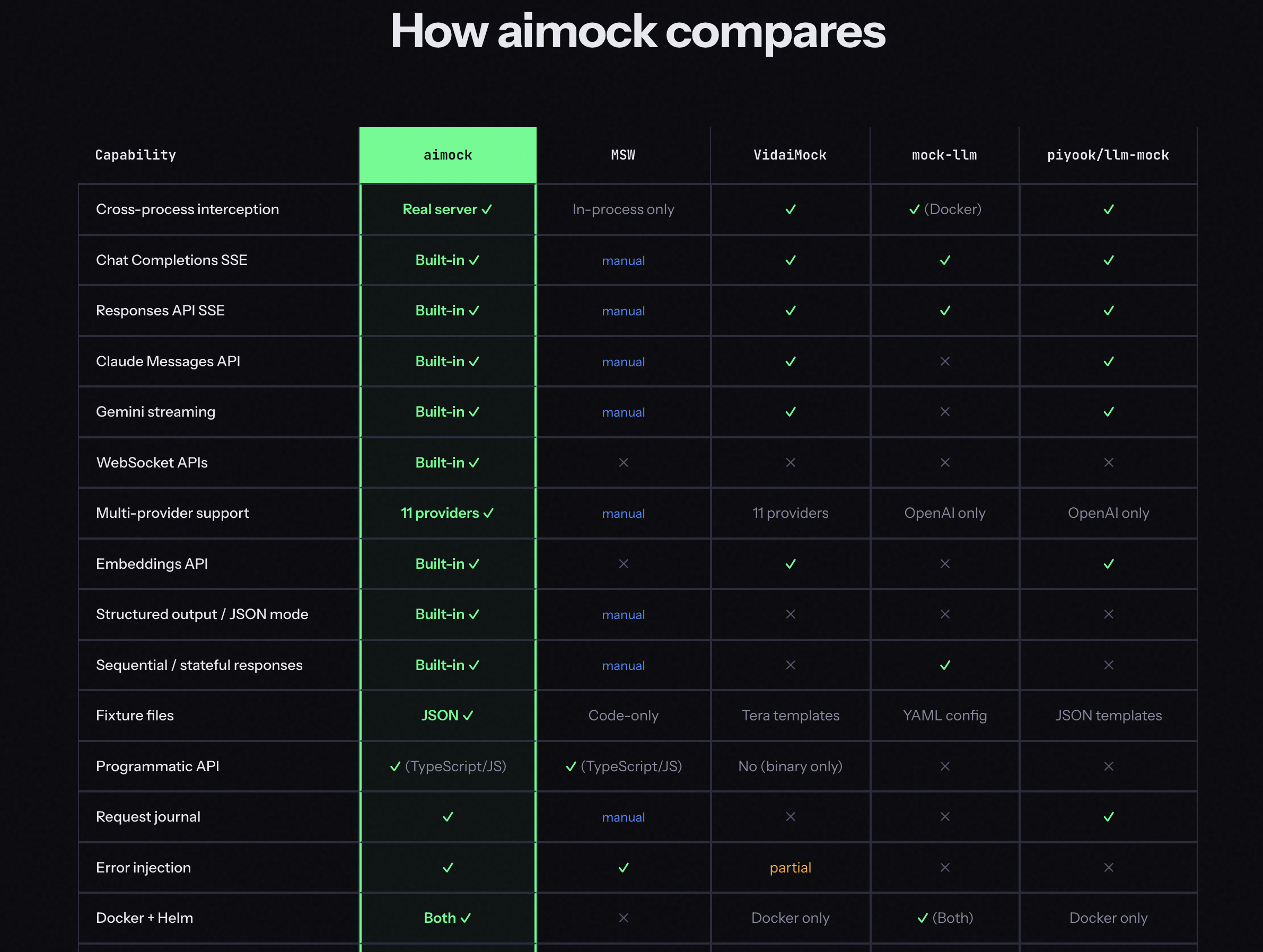The width and height of the screenshot is (1263, 952).
Task: Click mock-llm checkmark in Sequential responses row
Action: click(945, 665)
